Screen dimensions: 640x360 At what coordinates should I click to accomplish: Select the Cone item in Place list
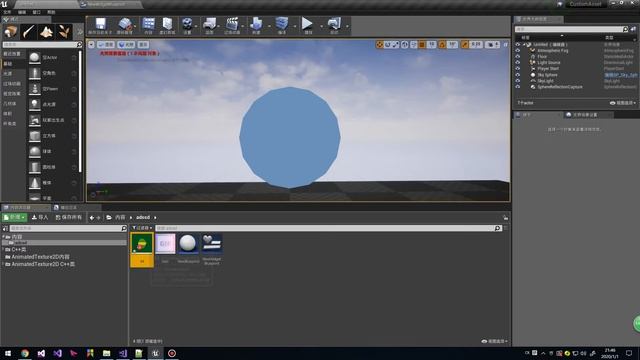click(53, 183)
